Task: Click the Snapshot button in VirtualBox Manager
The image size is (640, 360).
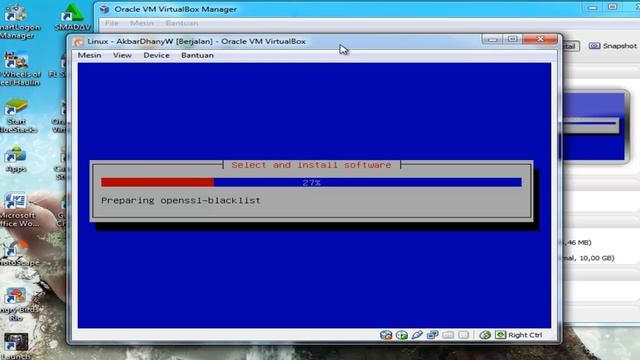Action: [x=613, y=46]
